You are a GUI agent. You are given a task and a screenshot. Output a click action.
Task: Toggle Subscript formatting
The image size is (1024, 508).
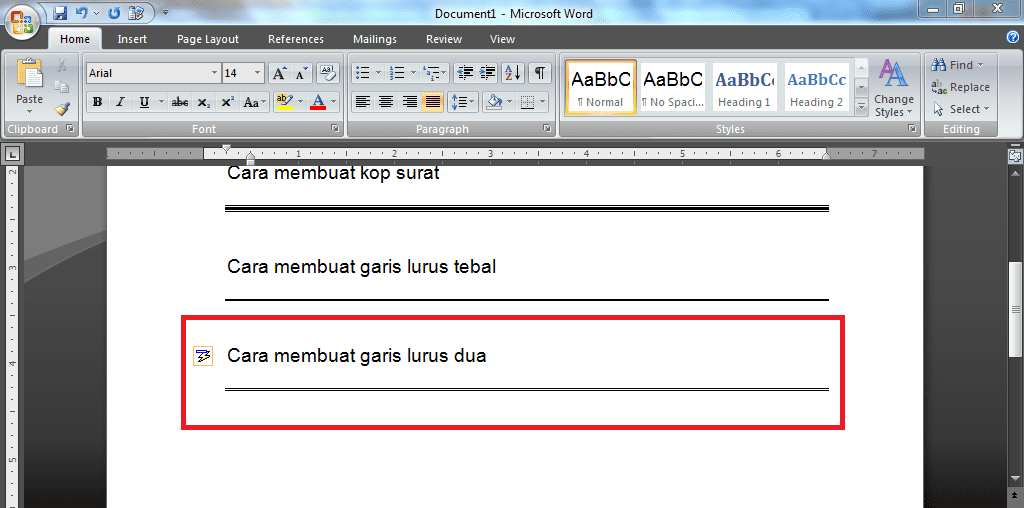(204, 102)
